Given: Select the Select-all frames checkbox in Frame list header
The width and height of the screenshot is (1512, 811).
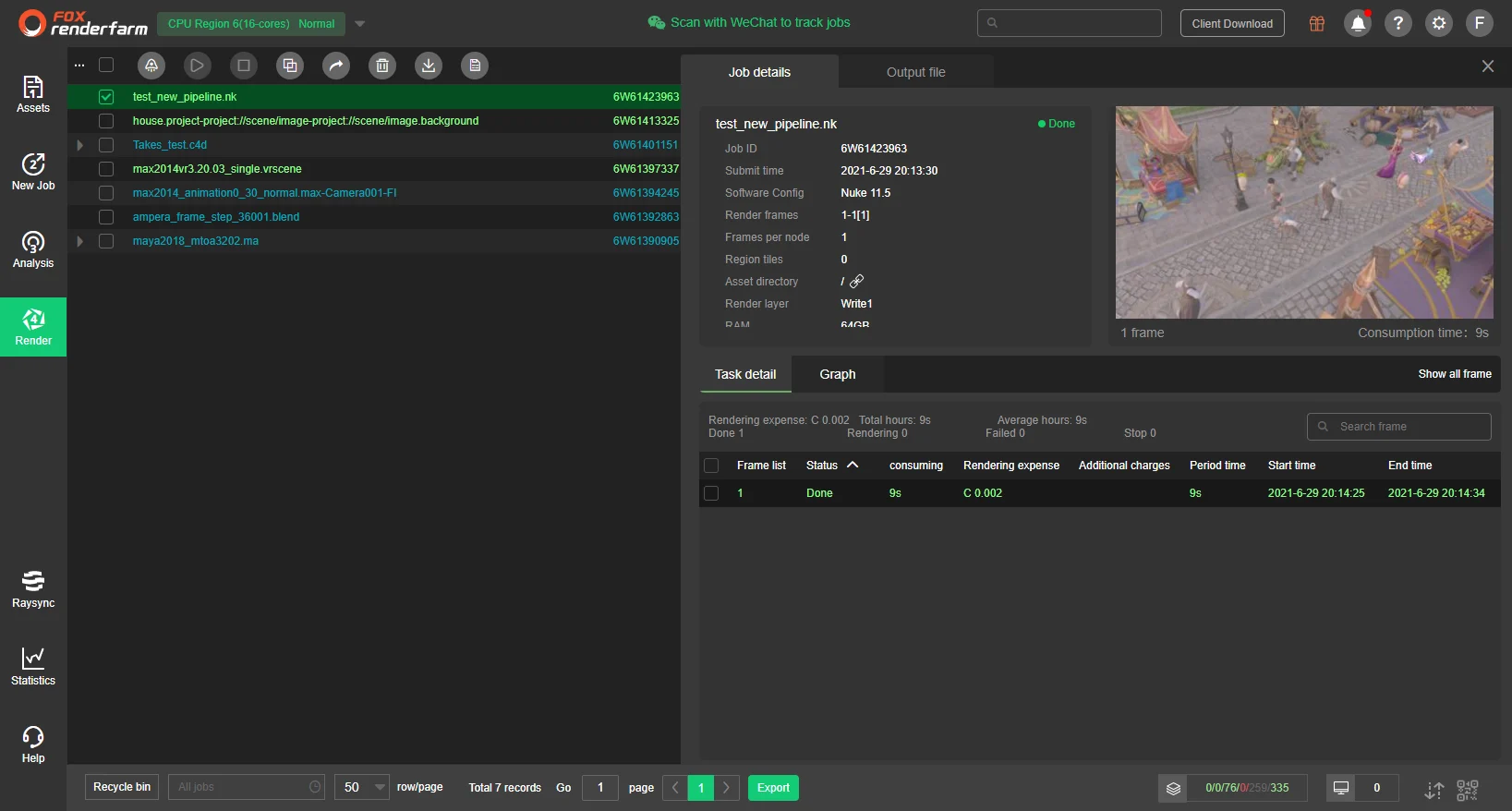Looking at the screenshot, I should pyautogui.click(x=711, y=466).
